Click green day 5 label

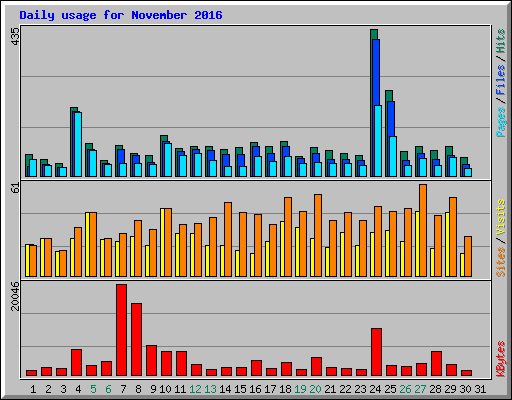93,389
